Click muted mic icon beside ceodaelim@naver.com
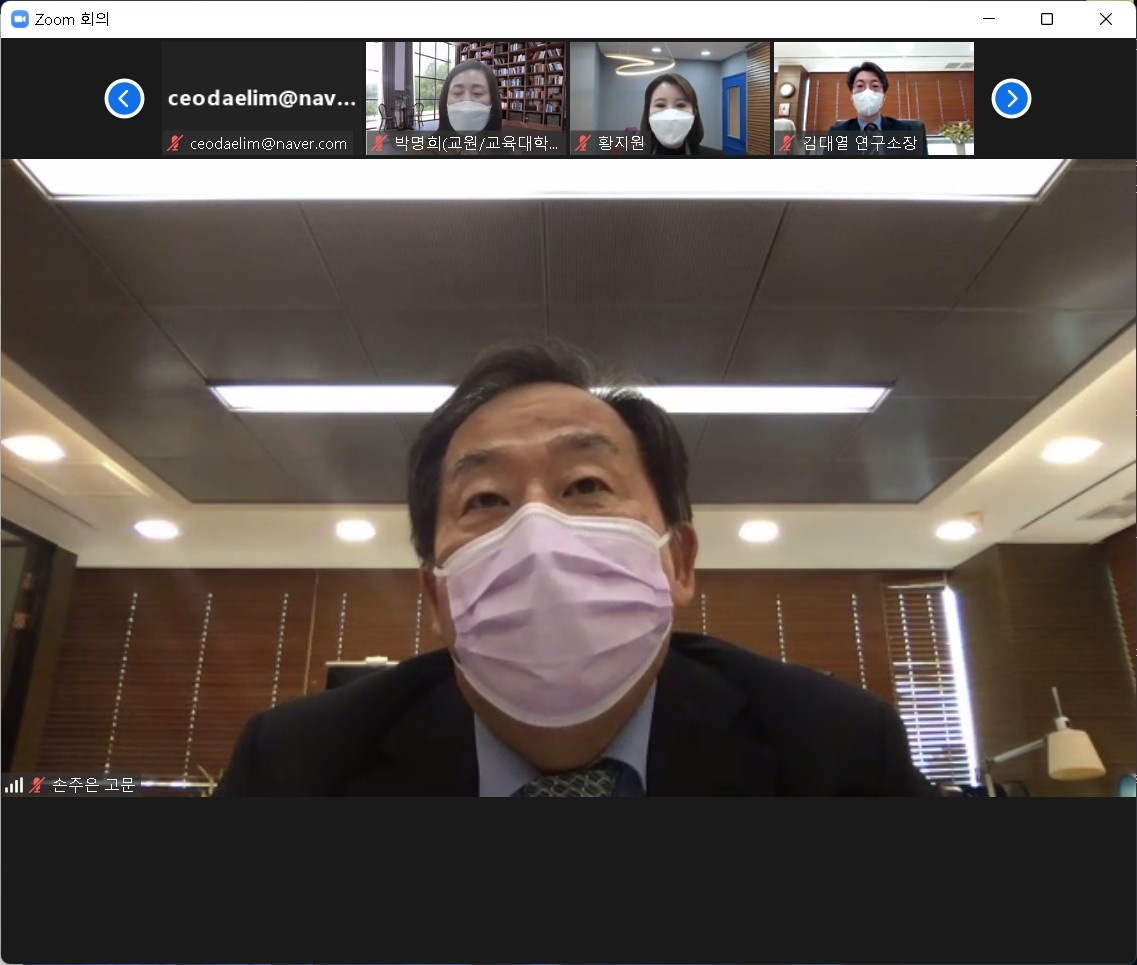Image resolution: width=1137 pixels, height=965 pixels. point(175,144)
